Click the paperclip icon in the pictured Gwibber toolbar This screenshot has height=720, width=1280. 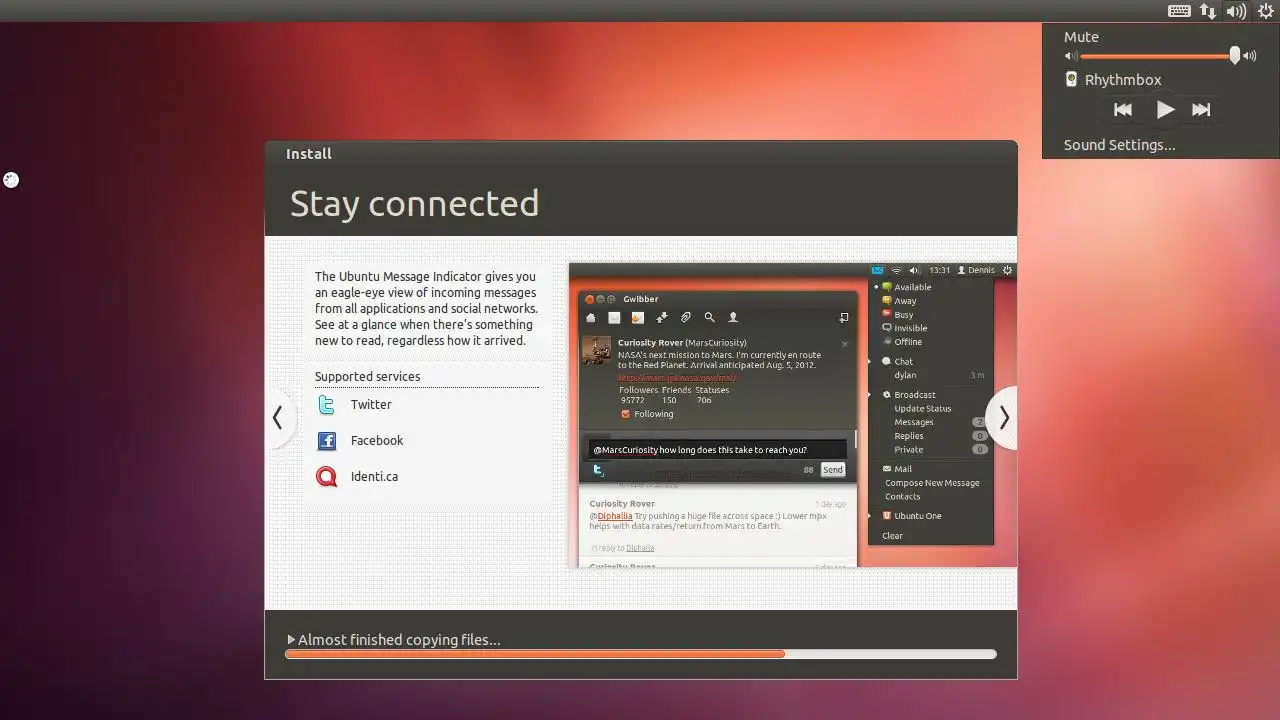pyautogui.click(x=685, y=318)
